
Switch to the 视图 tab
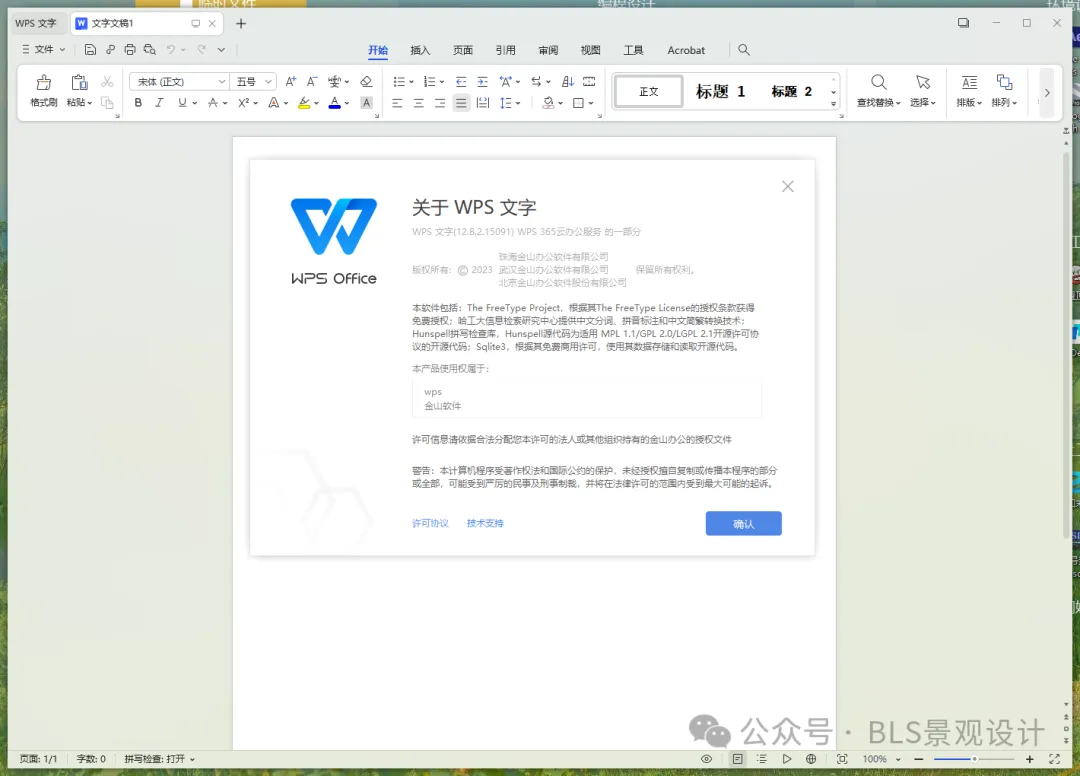590,50
